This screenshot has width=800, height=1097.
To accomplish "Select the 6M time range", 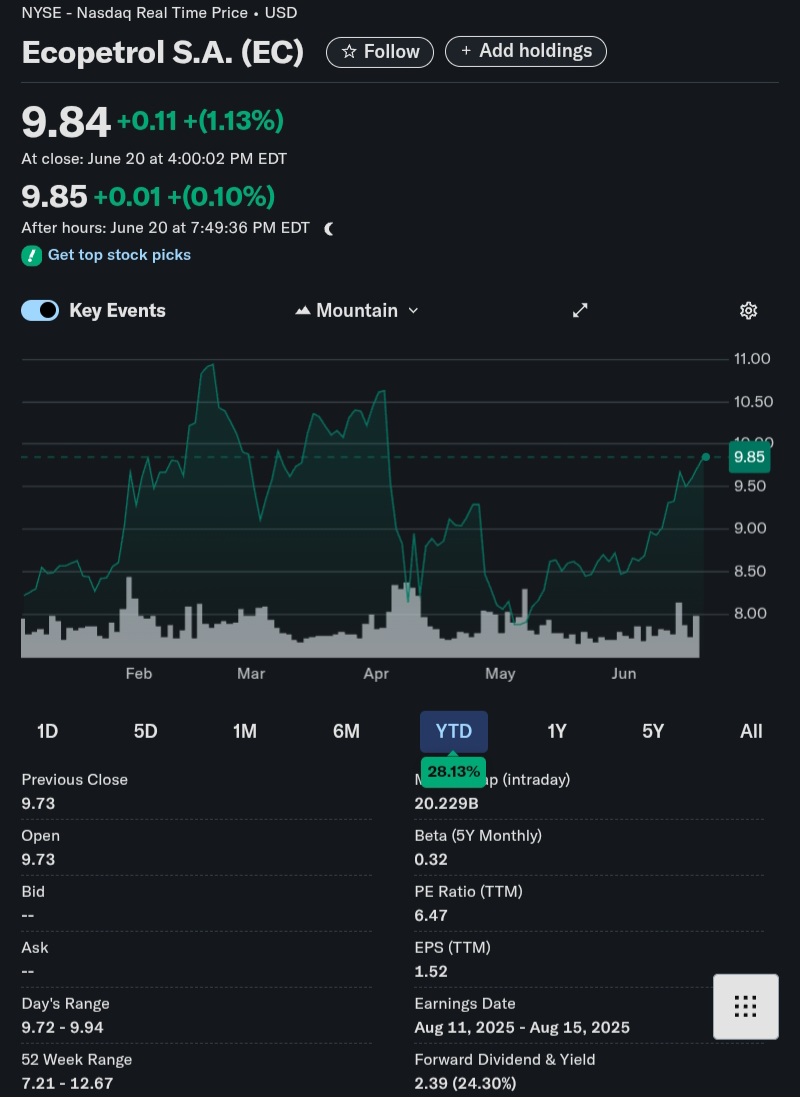I will click(x=346, y=732).
